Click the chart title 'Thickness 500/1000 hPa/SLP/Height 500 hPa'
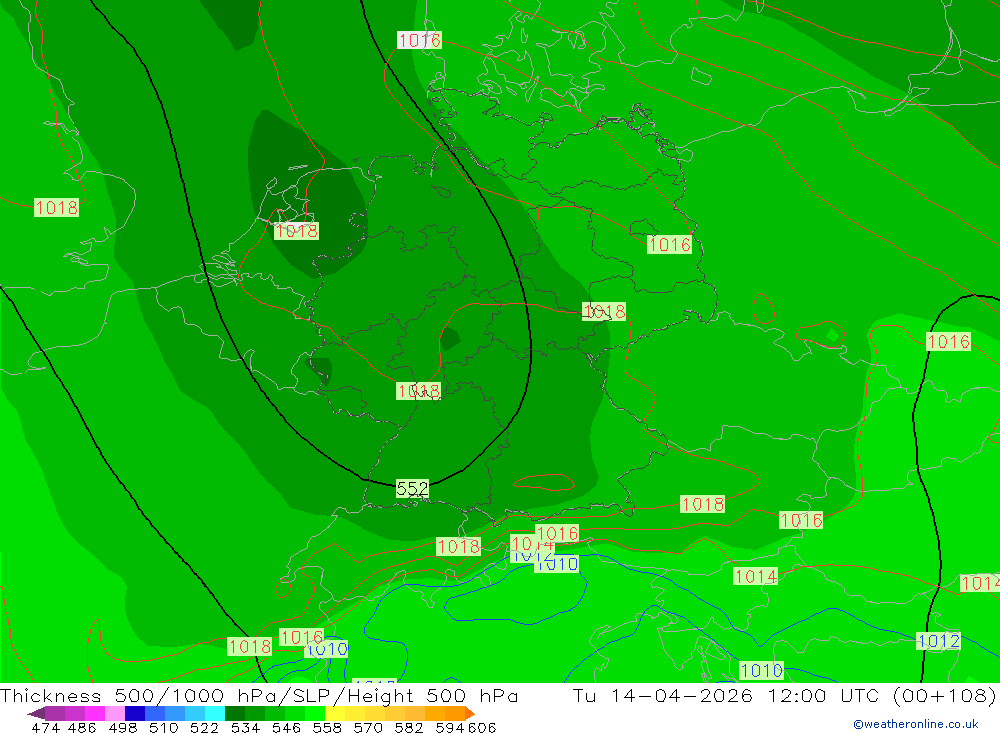 (x=259, y=695)
